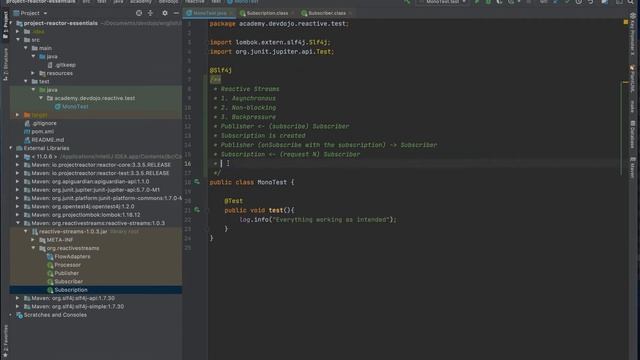The width and height of the screenshot is (640, 360).
Task: Expand the META-INF folder arrow
Action: tap(33, 240)
